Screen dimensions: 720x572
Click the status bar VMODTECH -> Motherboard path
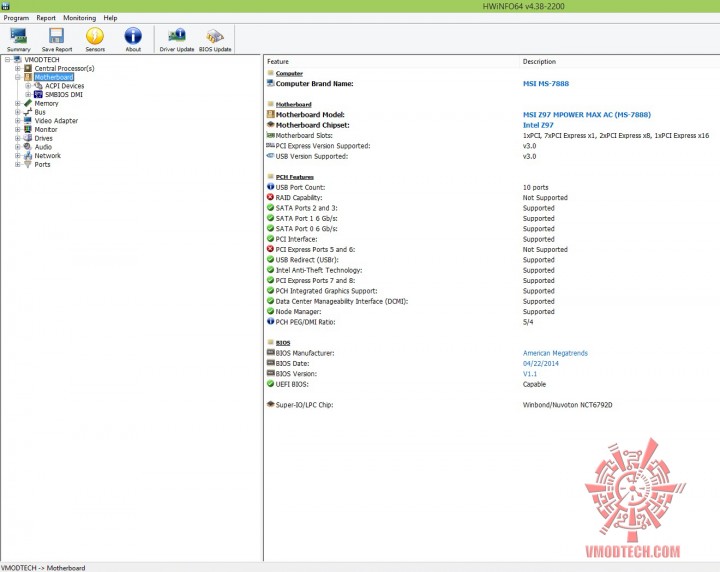(43, 568)
